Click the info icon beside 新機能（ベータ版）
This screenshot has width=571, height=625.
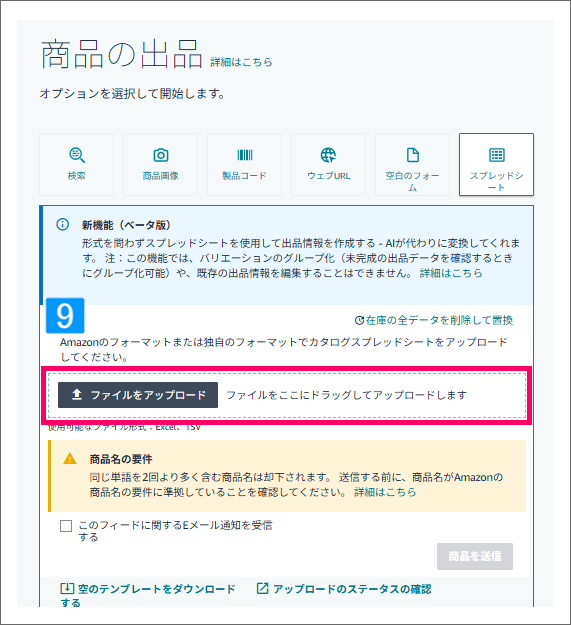(63, 224)
